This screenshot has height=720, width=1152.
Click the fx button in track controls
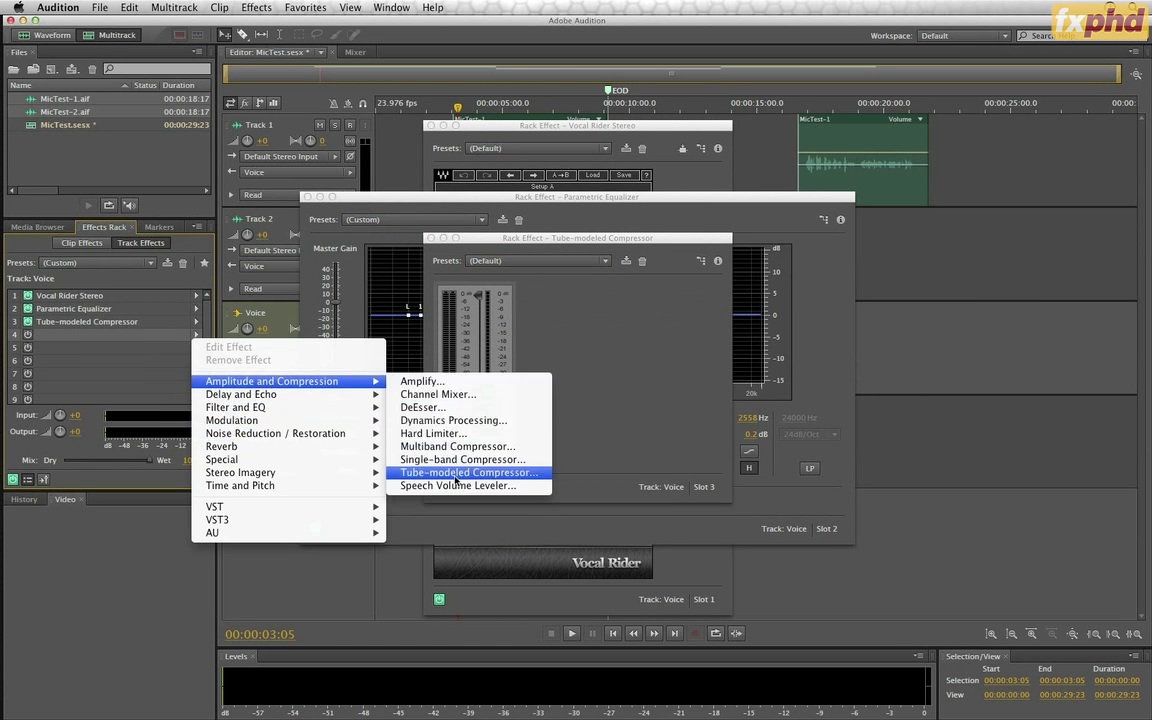244,103
